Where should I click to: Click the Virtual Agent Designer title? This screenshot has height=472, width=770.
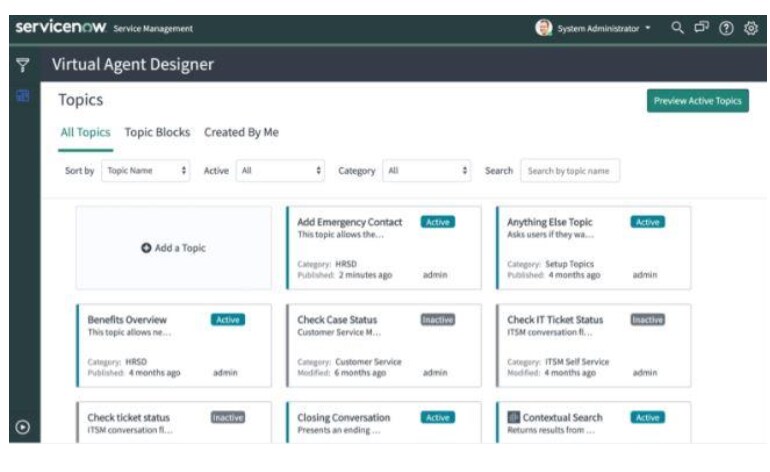(x=133, y=64)
